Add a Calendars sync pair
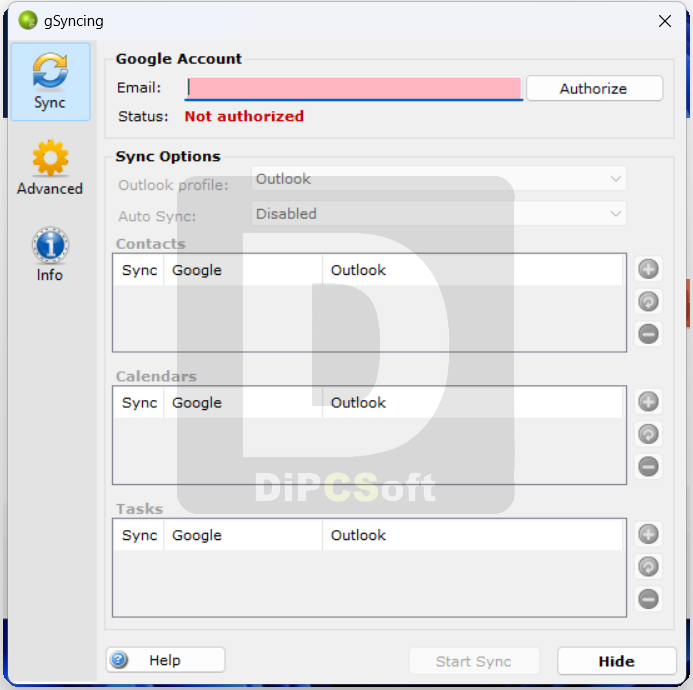Image resolution: width=693 pixels, height=690 pixels. tap(648, 401)
